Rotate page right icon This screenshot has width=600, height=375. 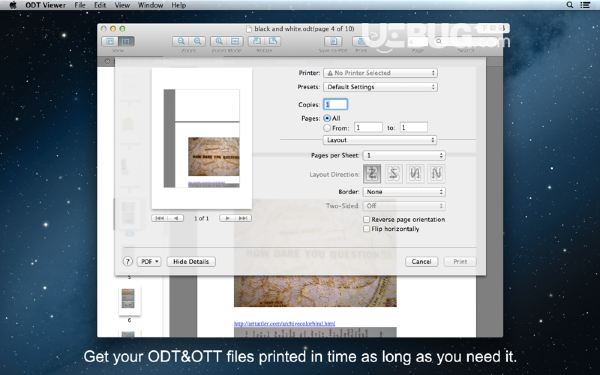pos(273,41)
